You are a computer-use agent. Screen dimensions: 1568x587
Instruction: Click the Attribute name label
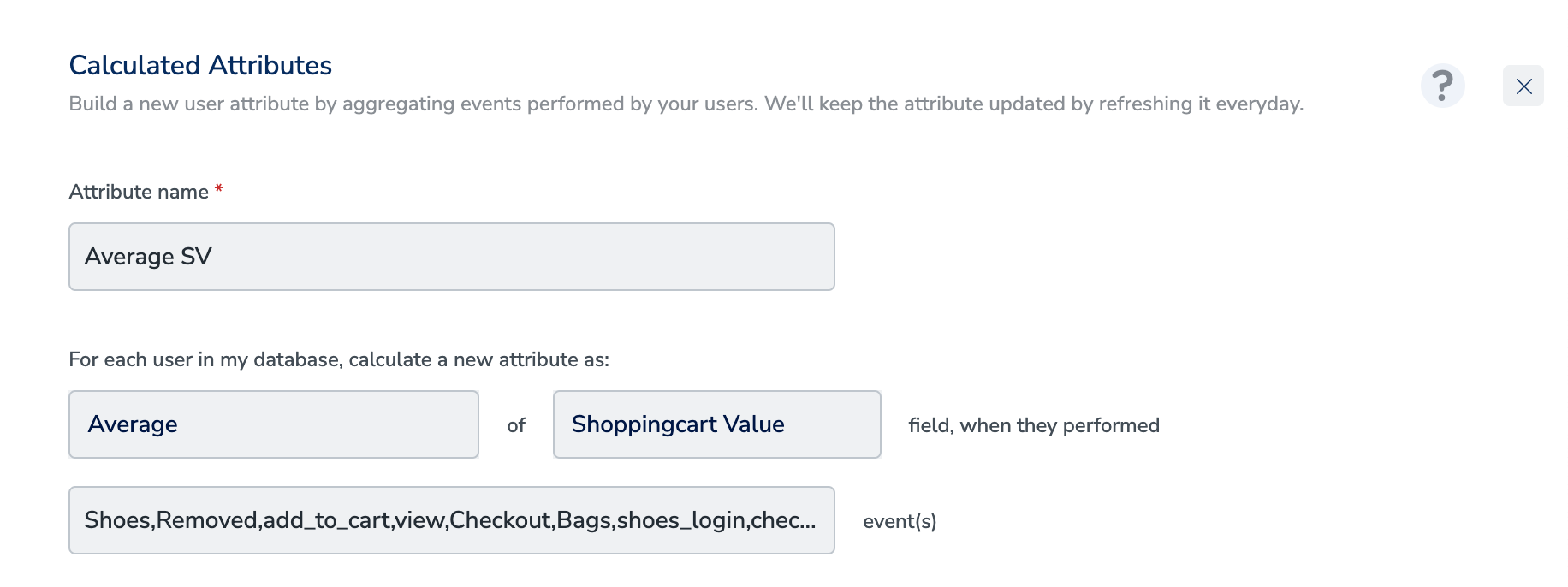(139, 192)
